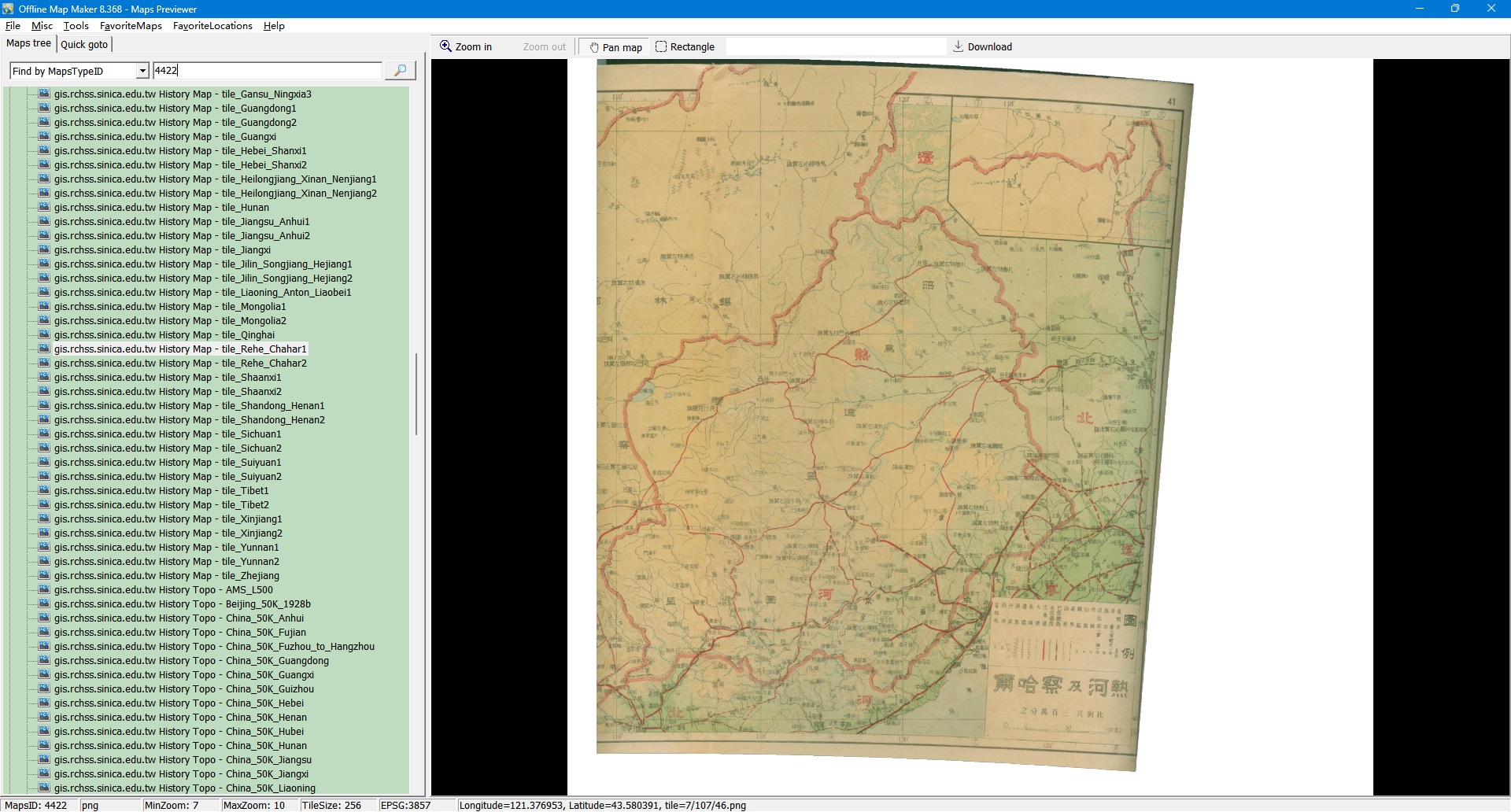Open the File menu

[13, 26]
